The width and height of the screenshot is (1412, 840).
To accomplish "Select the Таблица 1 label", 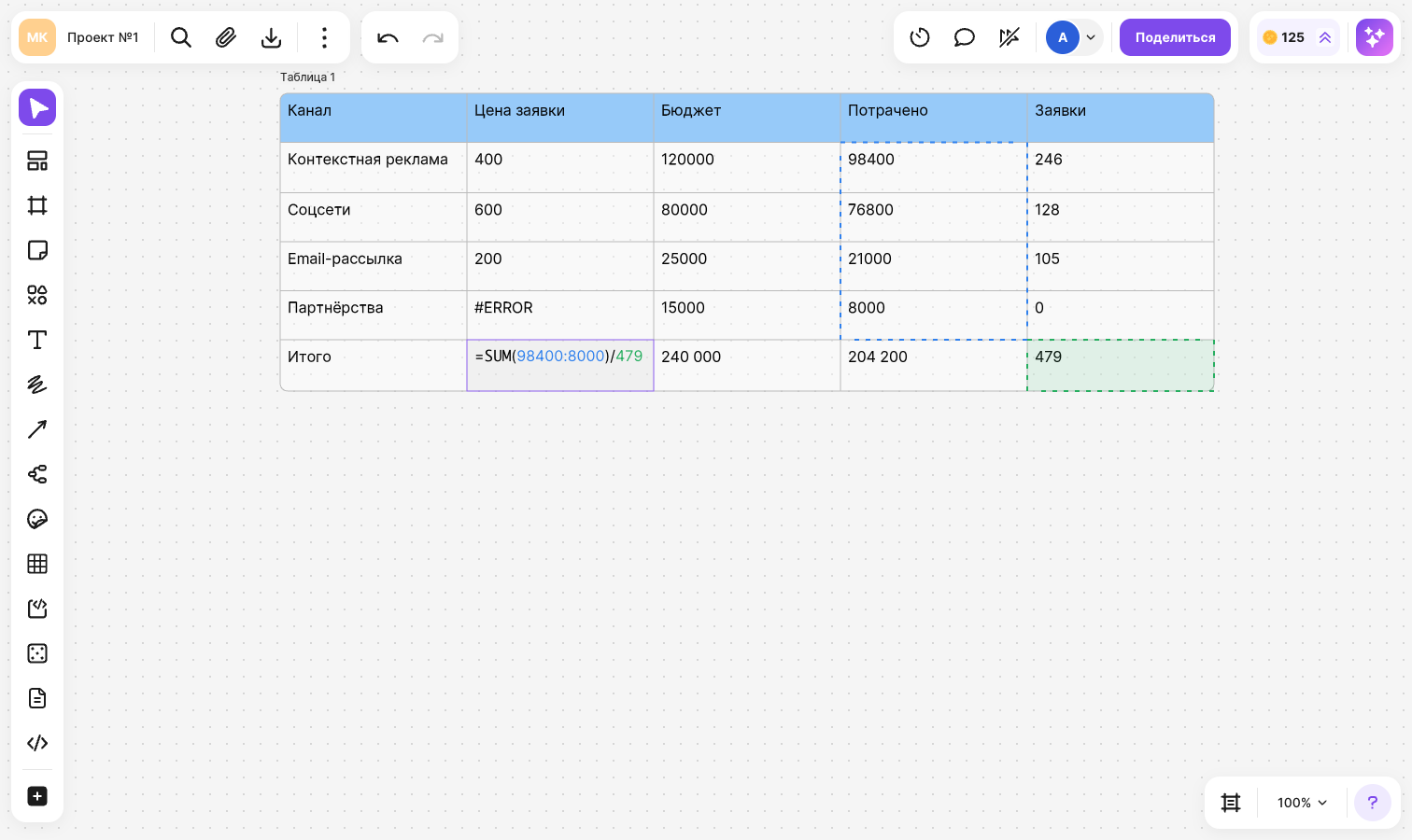I will (307, 77).
